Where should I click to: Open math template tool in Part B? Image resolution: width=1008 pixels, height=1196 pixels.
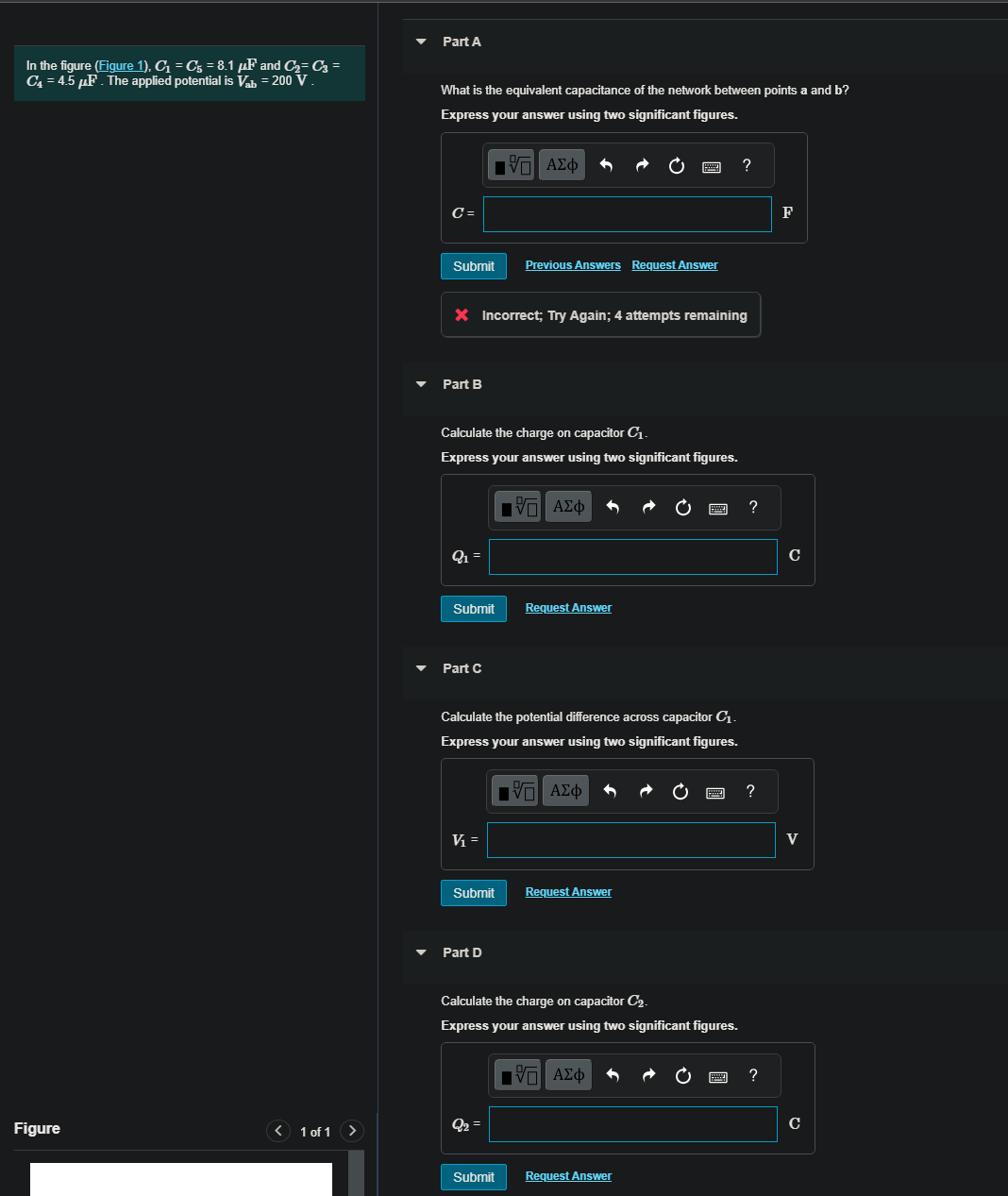coord(519,507)
